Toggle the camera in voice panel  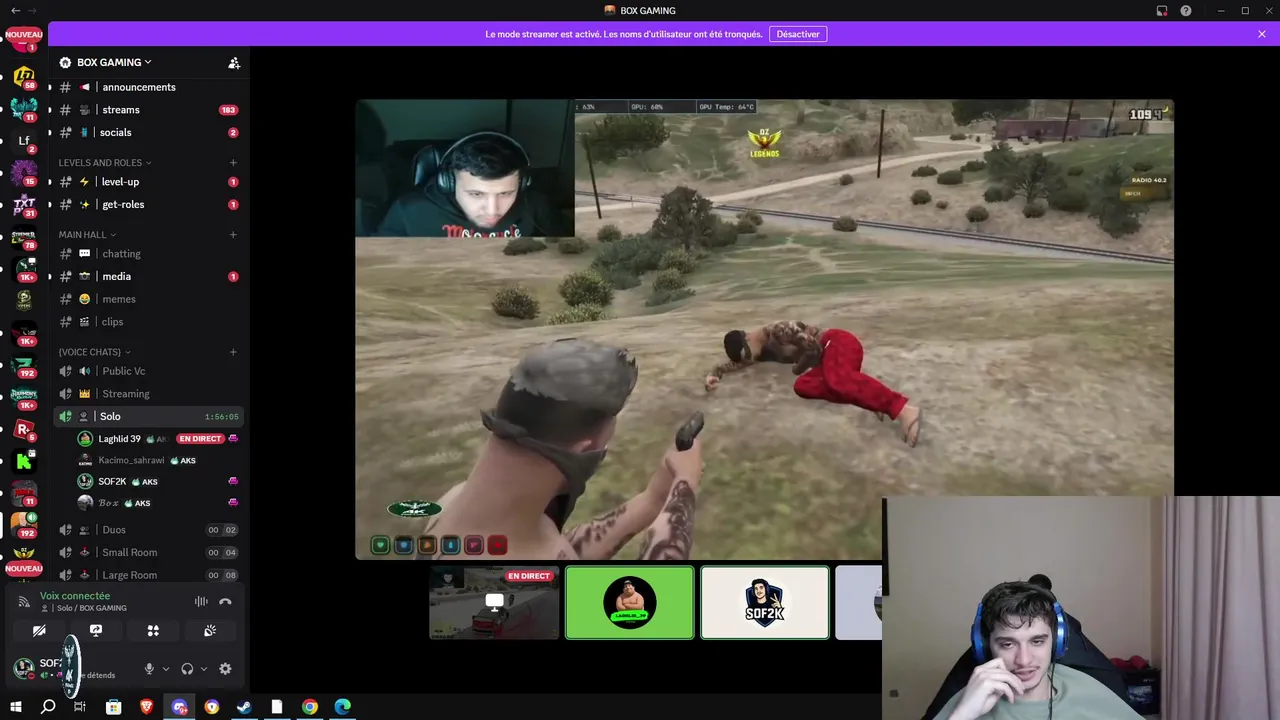coord(39,631)
